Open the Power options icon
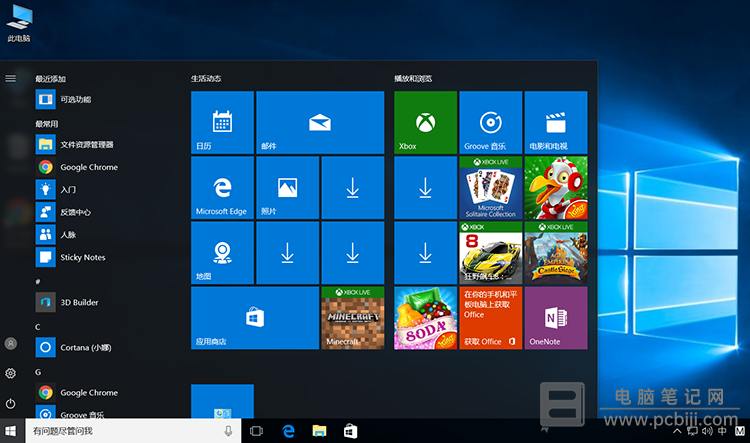Image resolution: width=750 pixels, height=443 pixels. tap(11, 404)
